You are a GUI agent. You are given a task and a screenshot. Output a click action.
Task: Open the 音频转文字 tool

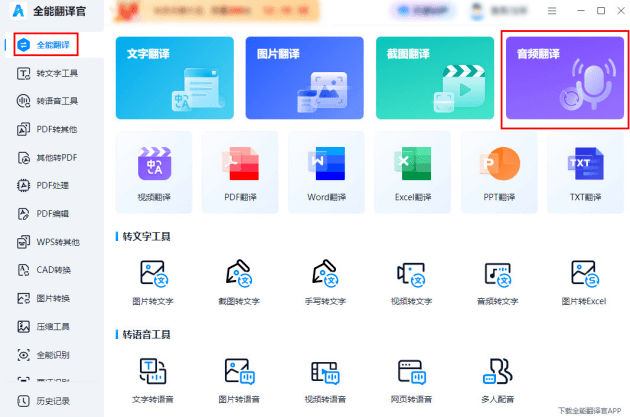[497, 282]
